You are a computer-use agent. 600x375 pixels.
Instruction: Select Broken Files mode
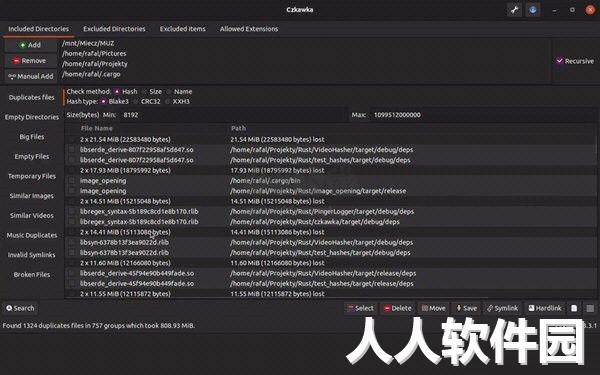coord(32,275)
